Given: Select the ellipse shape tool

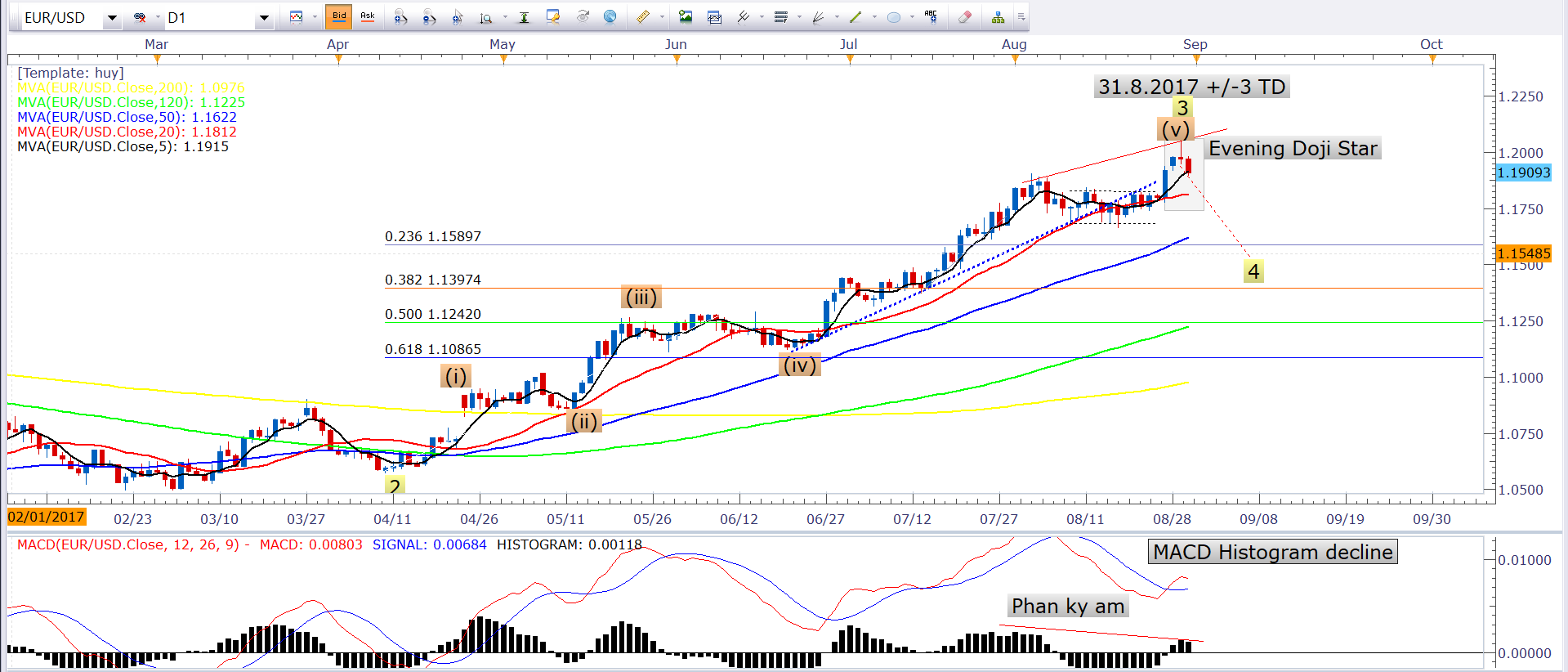Looking at the screenshot, I should [x=894, y=17].
